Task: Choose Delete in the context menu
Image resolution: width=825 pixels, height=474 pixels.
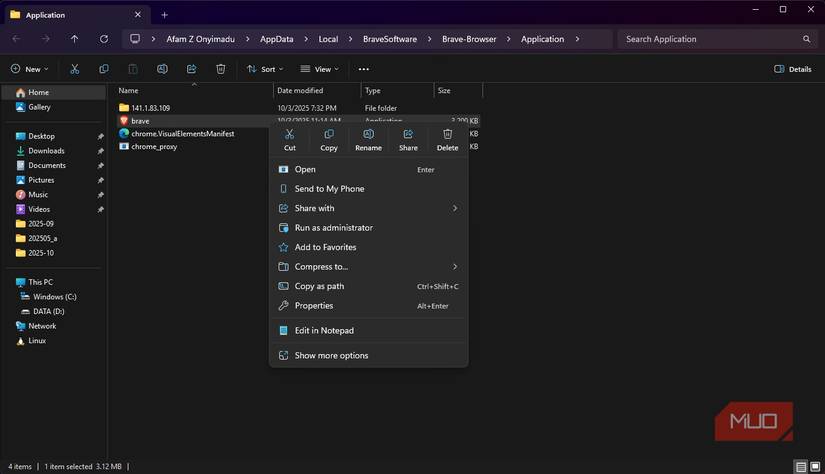Action: (447, 140)
